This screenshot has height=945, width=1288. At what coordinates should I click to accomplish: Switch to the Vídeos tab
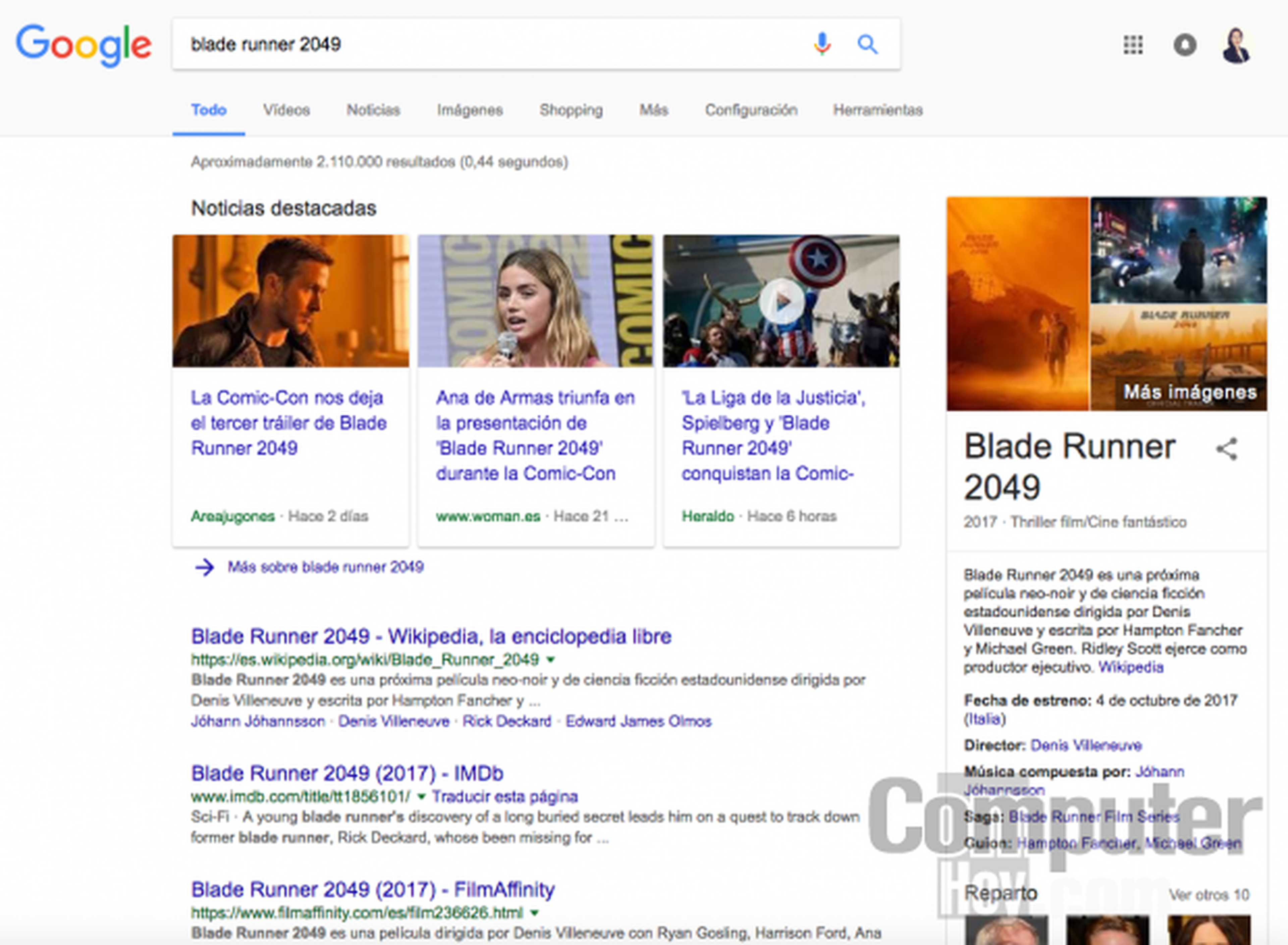[287, 110]
